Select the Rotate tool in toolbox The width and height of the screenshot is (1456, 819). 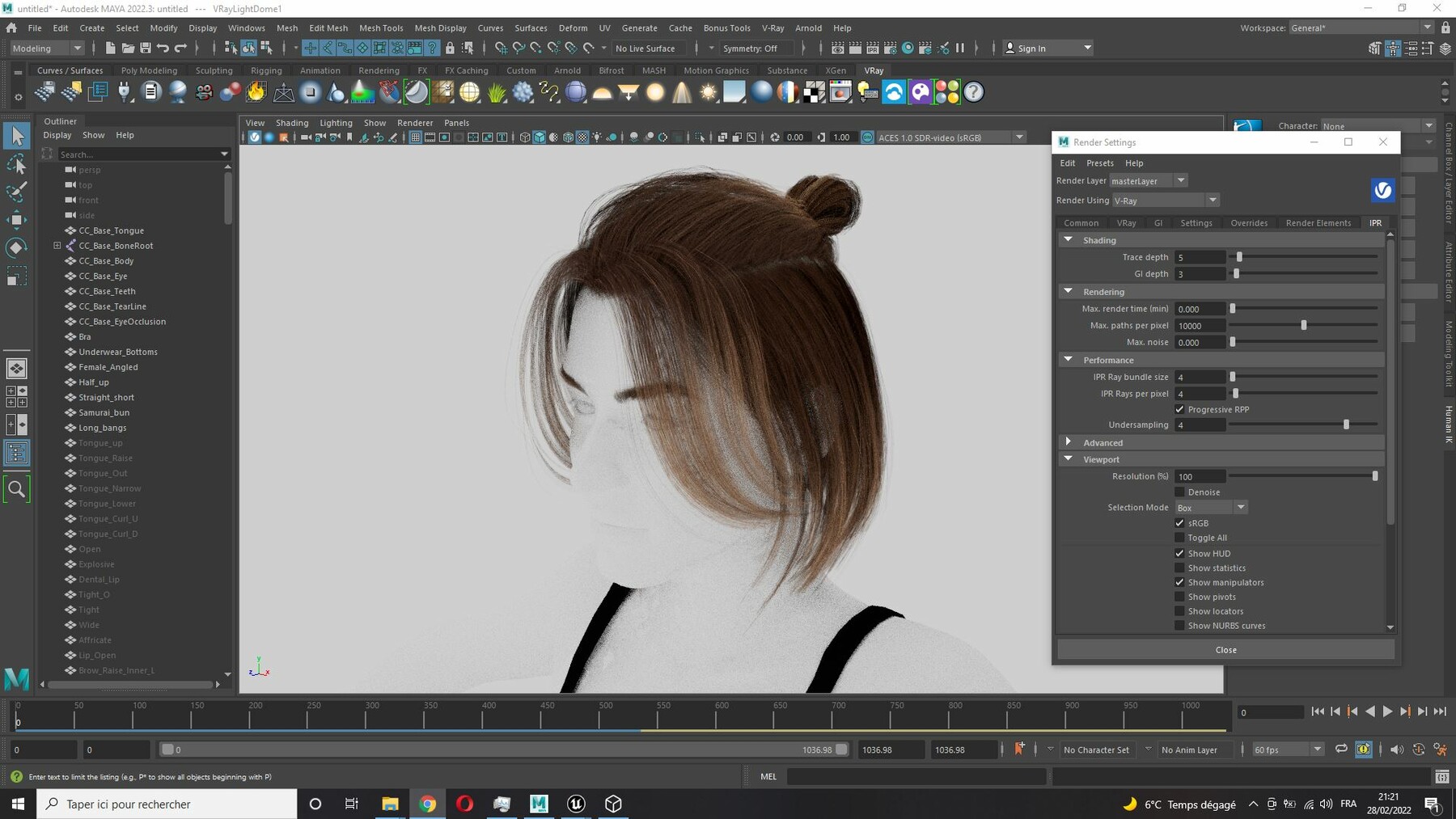point(16,247)
